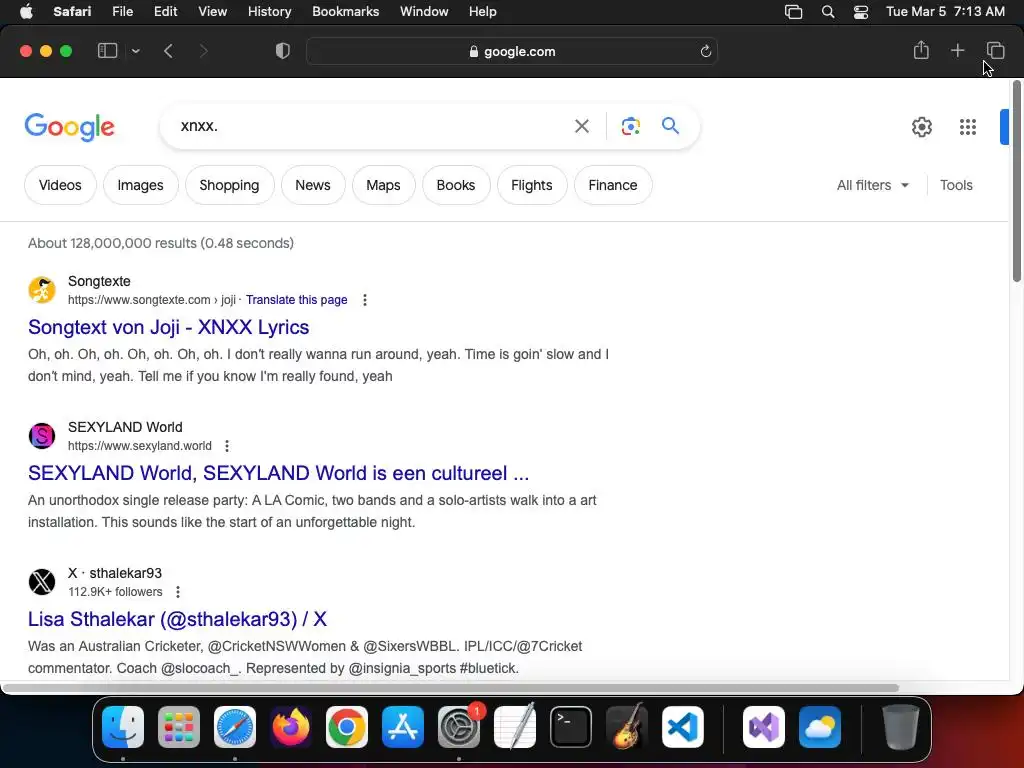Select the News filter
The height and width of the screenshot is (768, 1024).
tap(313, 185)
